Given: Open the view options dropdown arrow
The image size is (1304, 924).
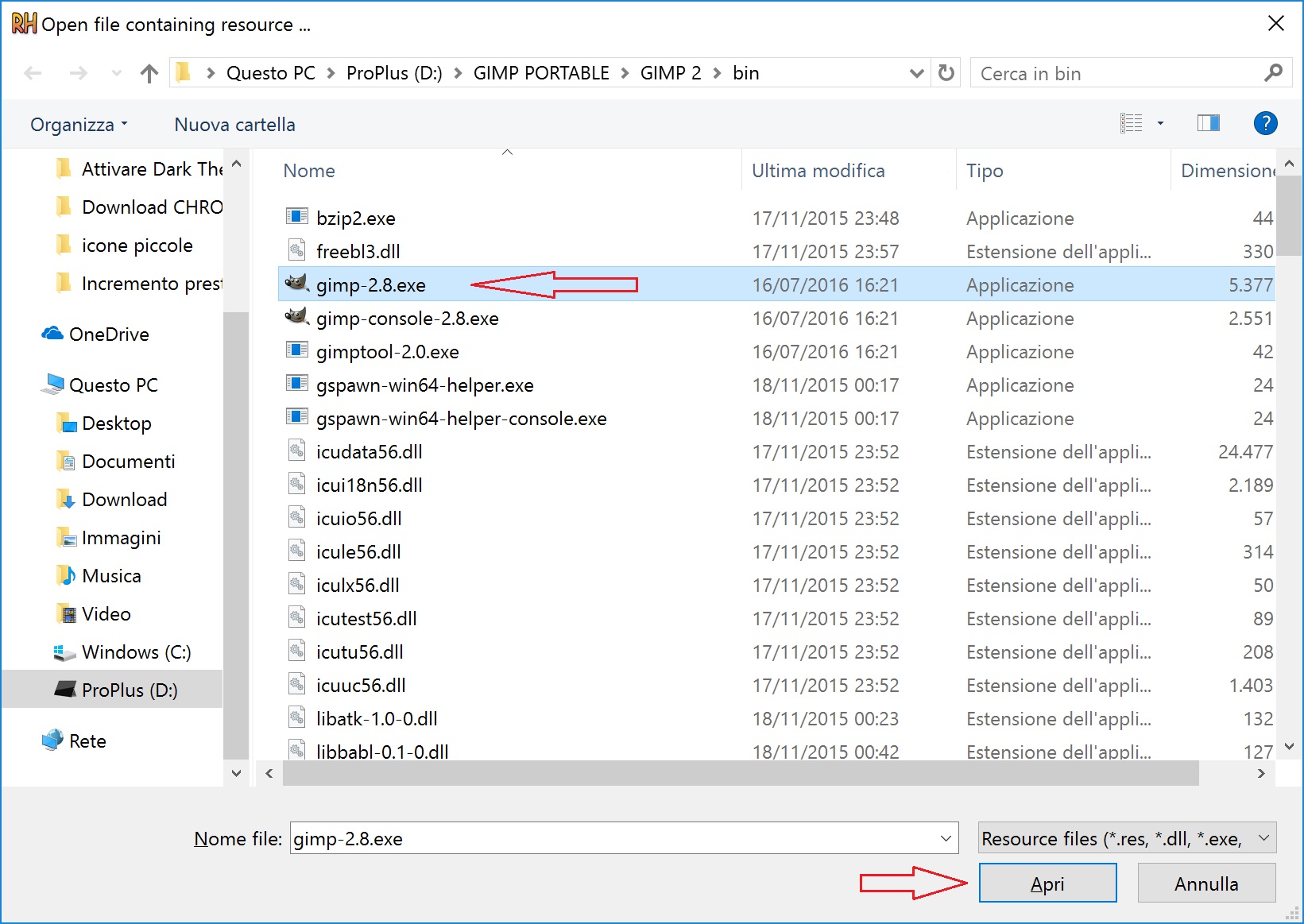Looking at the screenshot, I should tap(1160, 123).
